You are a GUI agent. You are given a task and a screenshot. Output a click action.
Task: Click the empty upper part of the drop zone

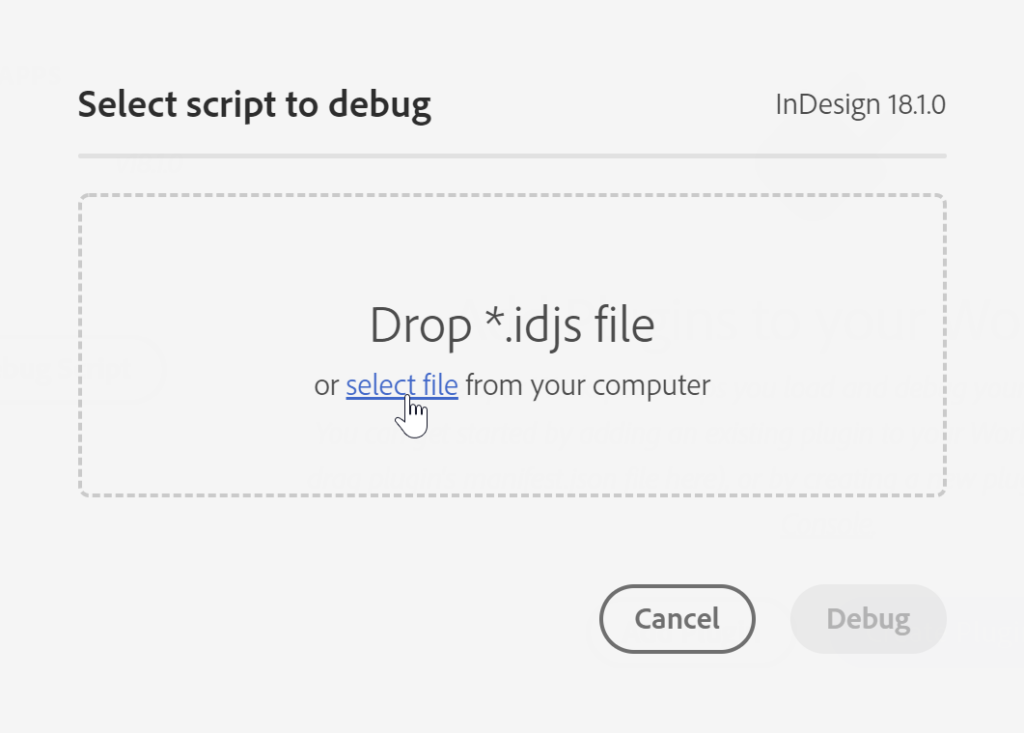tap(512, 245)
